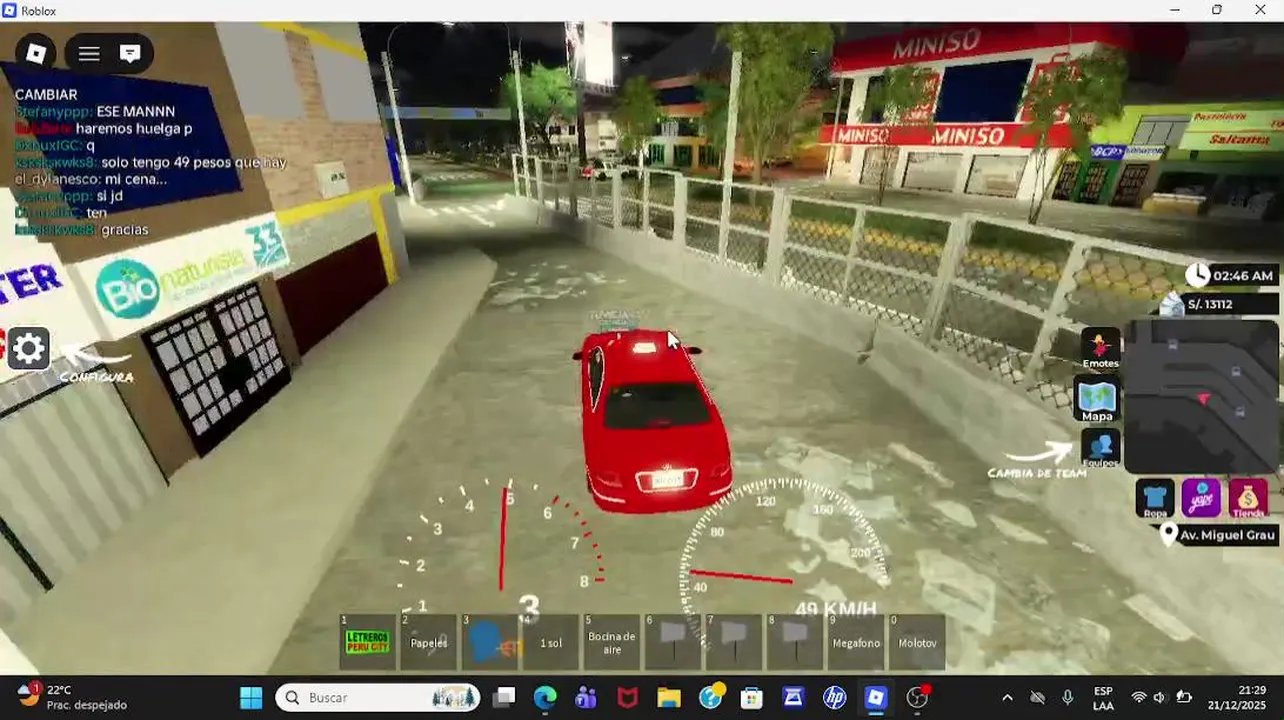Open the Emotes panel
1284x720 pixels.
pyautogui.click(x=1100, y=348)
